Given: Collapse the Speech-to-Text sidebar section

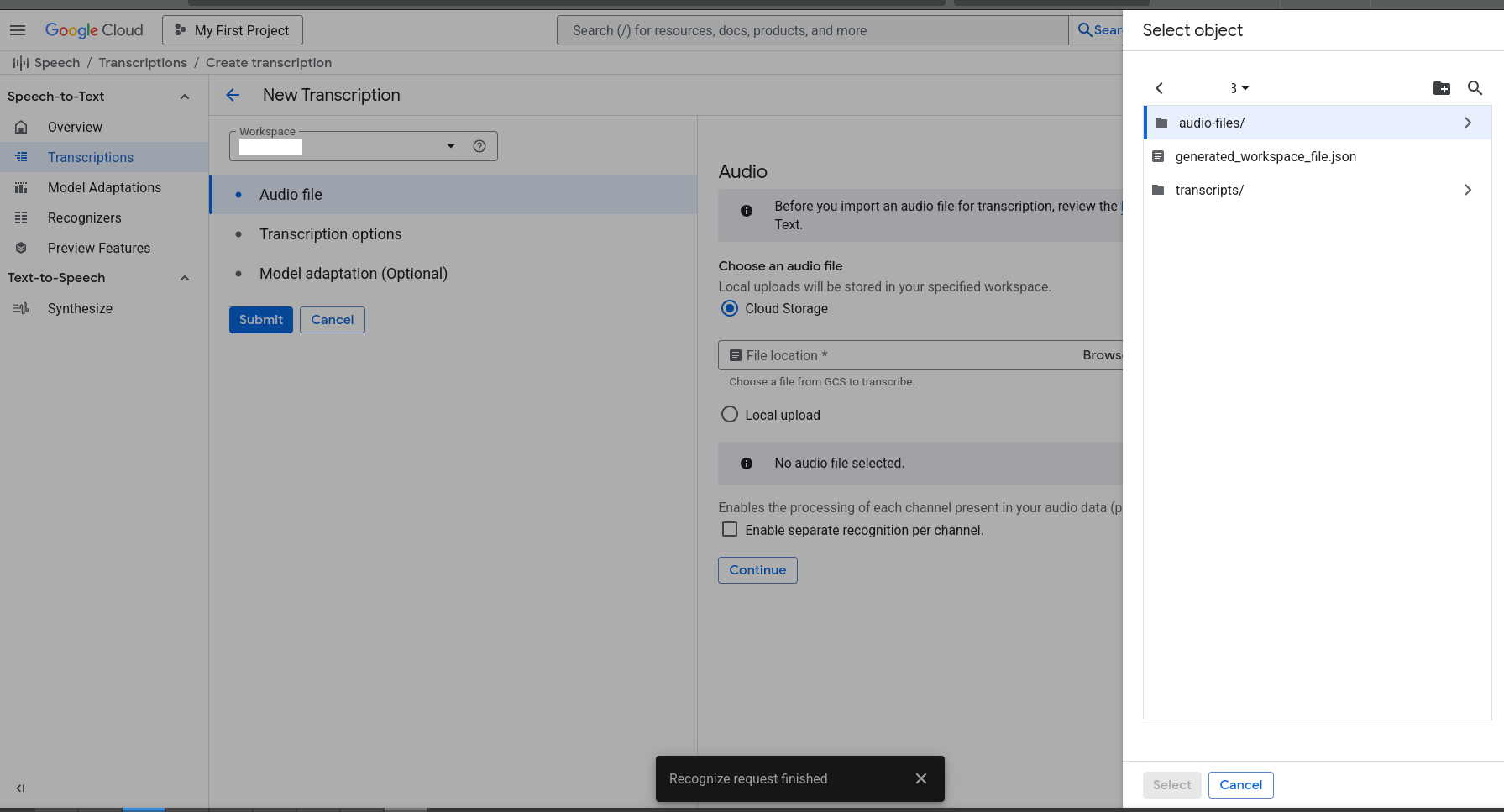Looking at the screenshot, I should pos(185,97).
